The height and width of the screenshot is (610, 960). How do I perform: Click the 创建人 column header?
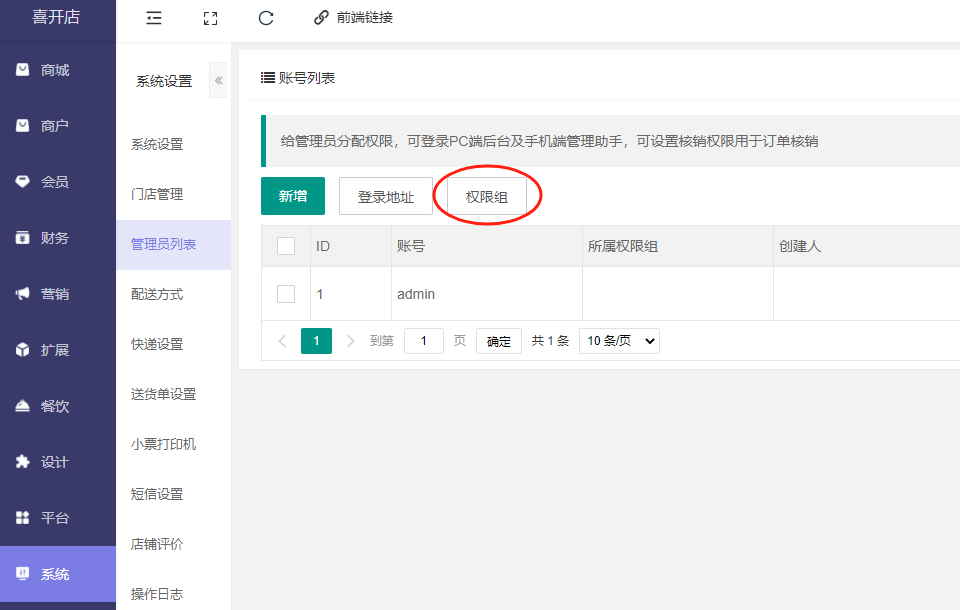[x=800, y=246]
